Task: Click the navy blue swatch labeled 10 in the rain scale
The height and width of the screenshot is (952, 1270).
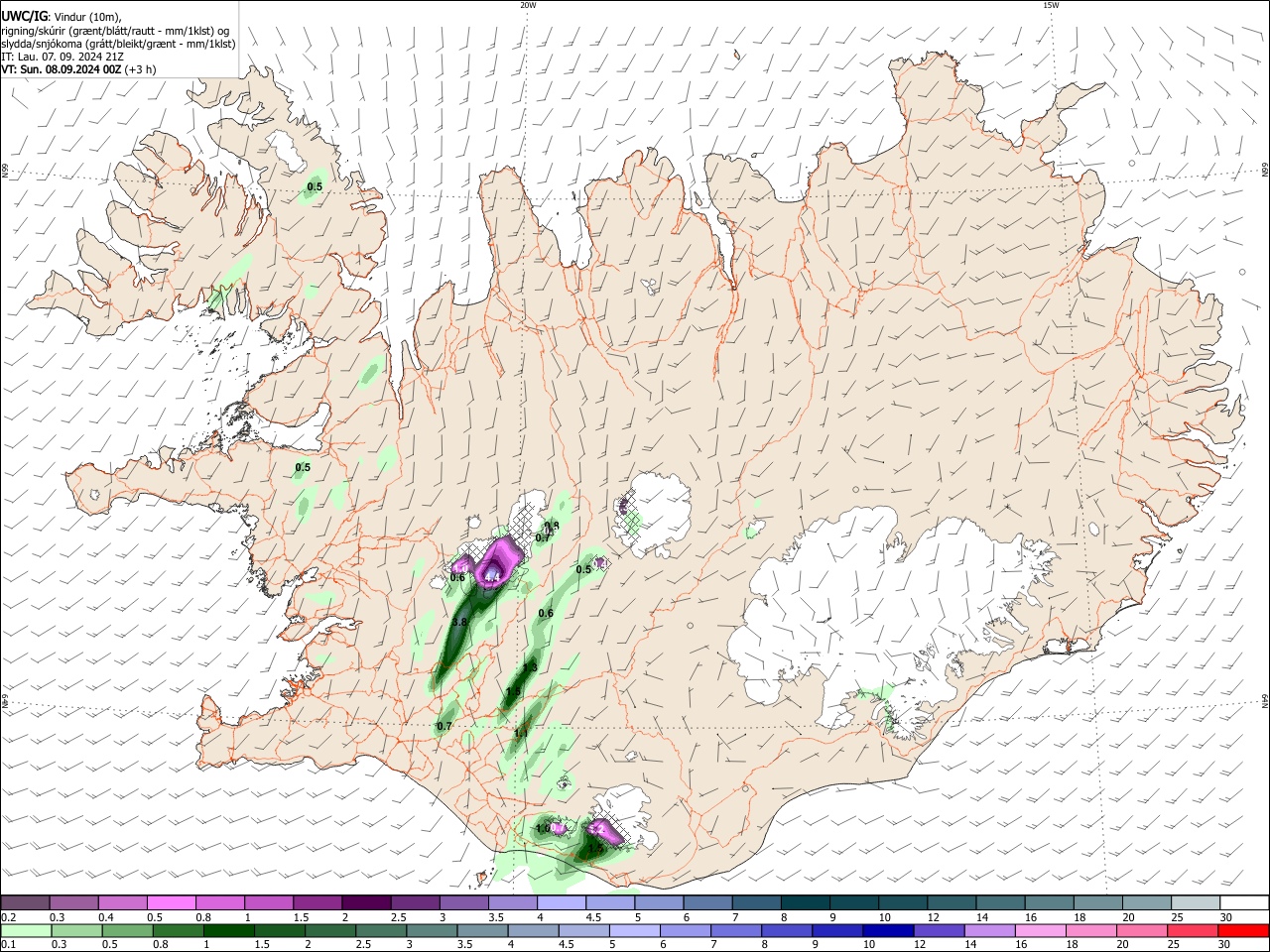Action: 887,930
